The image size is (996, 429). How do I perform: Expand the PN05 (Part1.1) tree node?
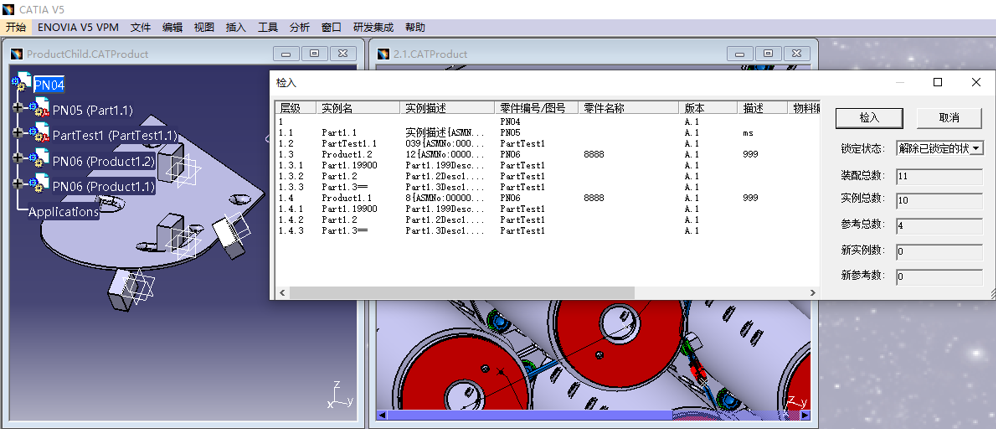click(19, 108)
